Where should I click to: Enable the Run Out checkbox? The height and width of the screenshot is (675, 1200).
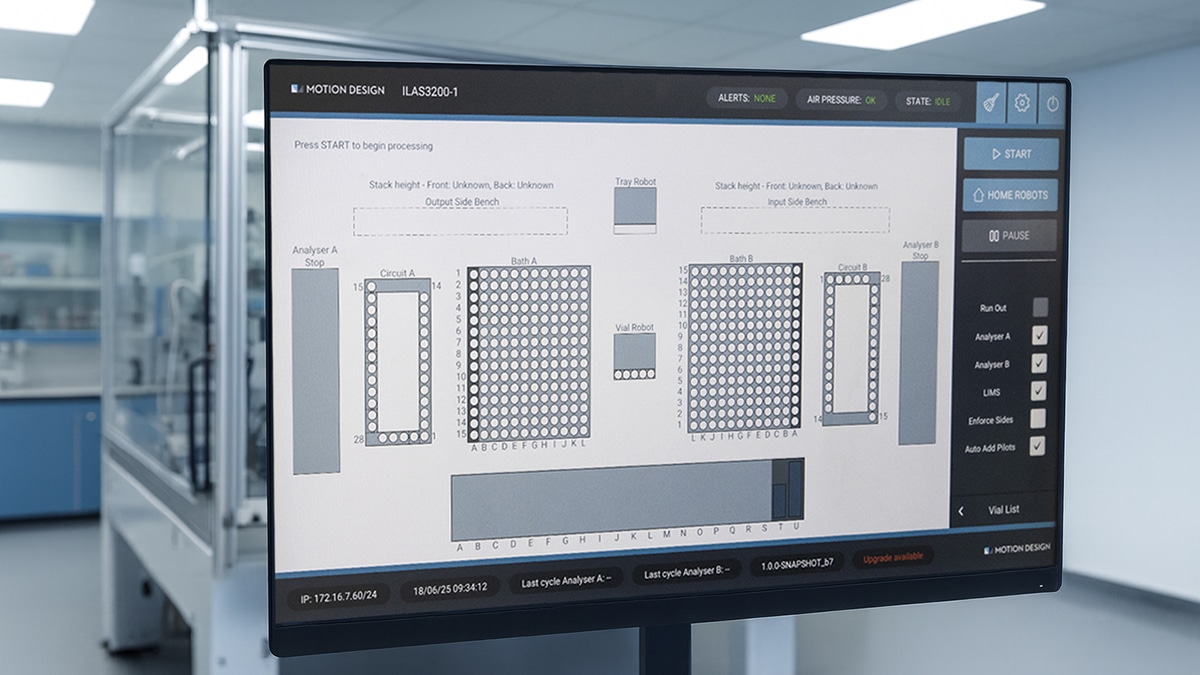pyautogui.click(x=1040, y=308)
